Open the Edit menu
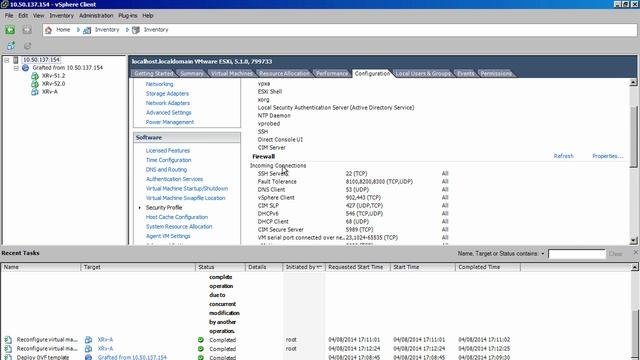 (23, 16)
